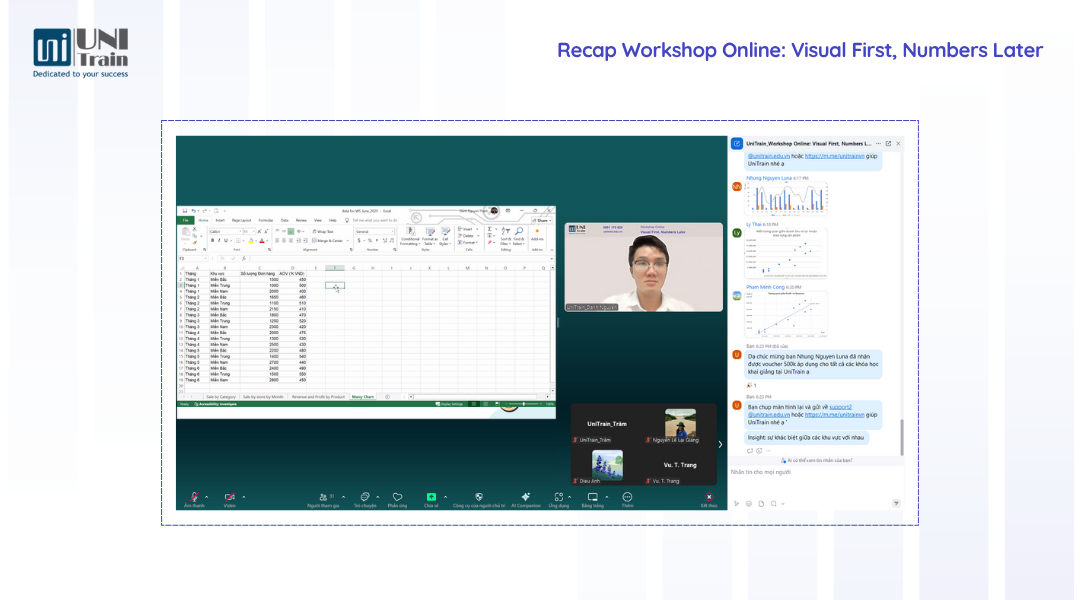Screen dimensions: 1080x600
Task: Expand arrow next to Bảng trắng
Action: pos(607,497)
